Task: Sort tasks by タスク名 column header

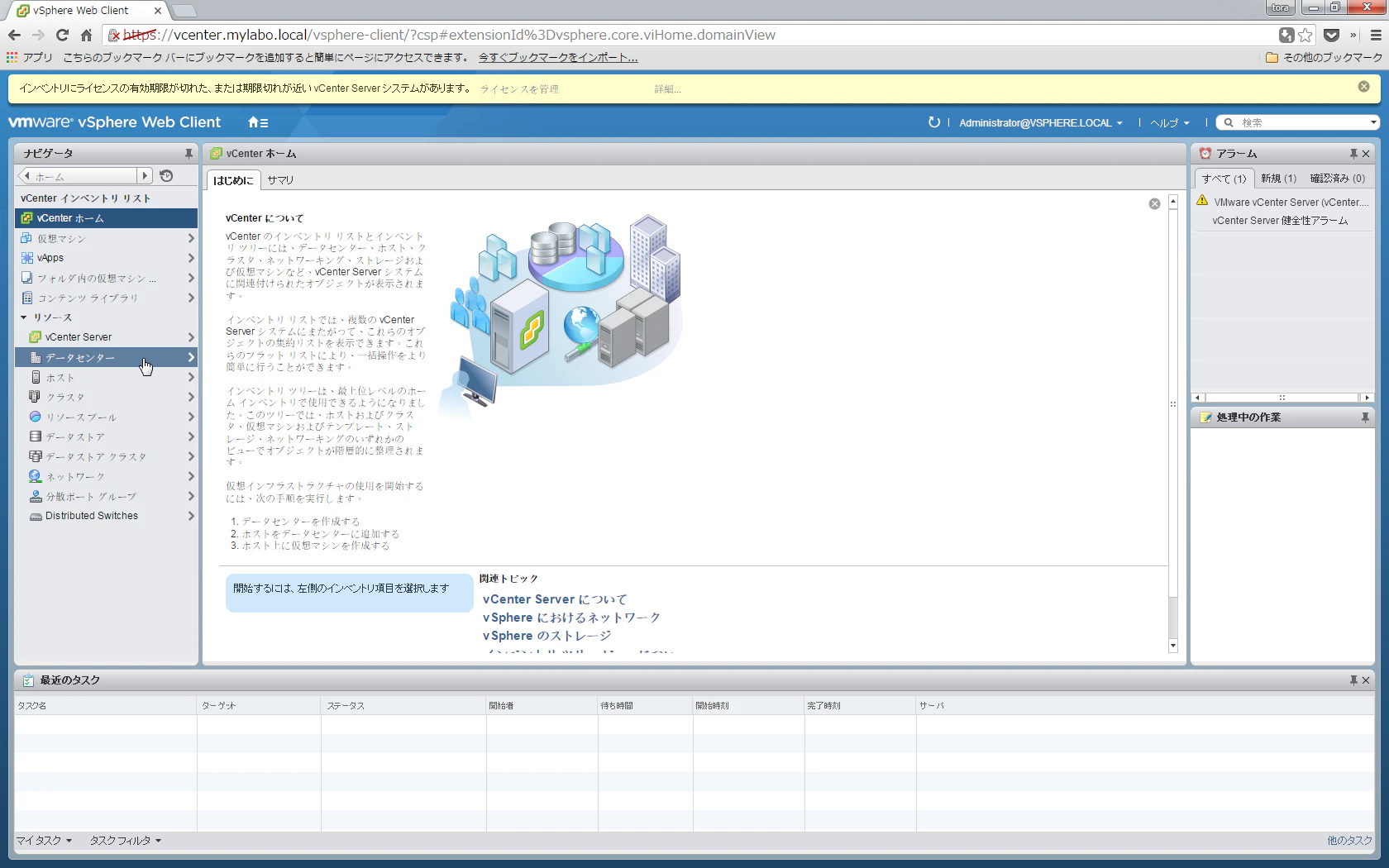Action: click(x=106, y=706)
